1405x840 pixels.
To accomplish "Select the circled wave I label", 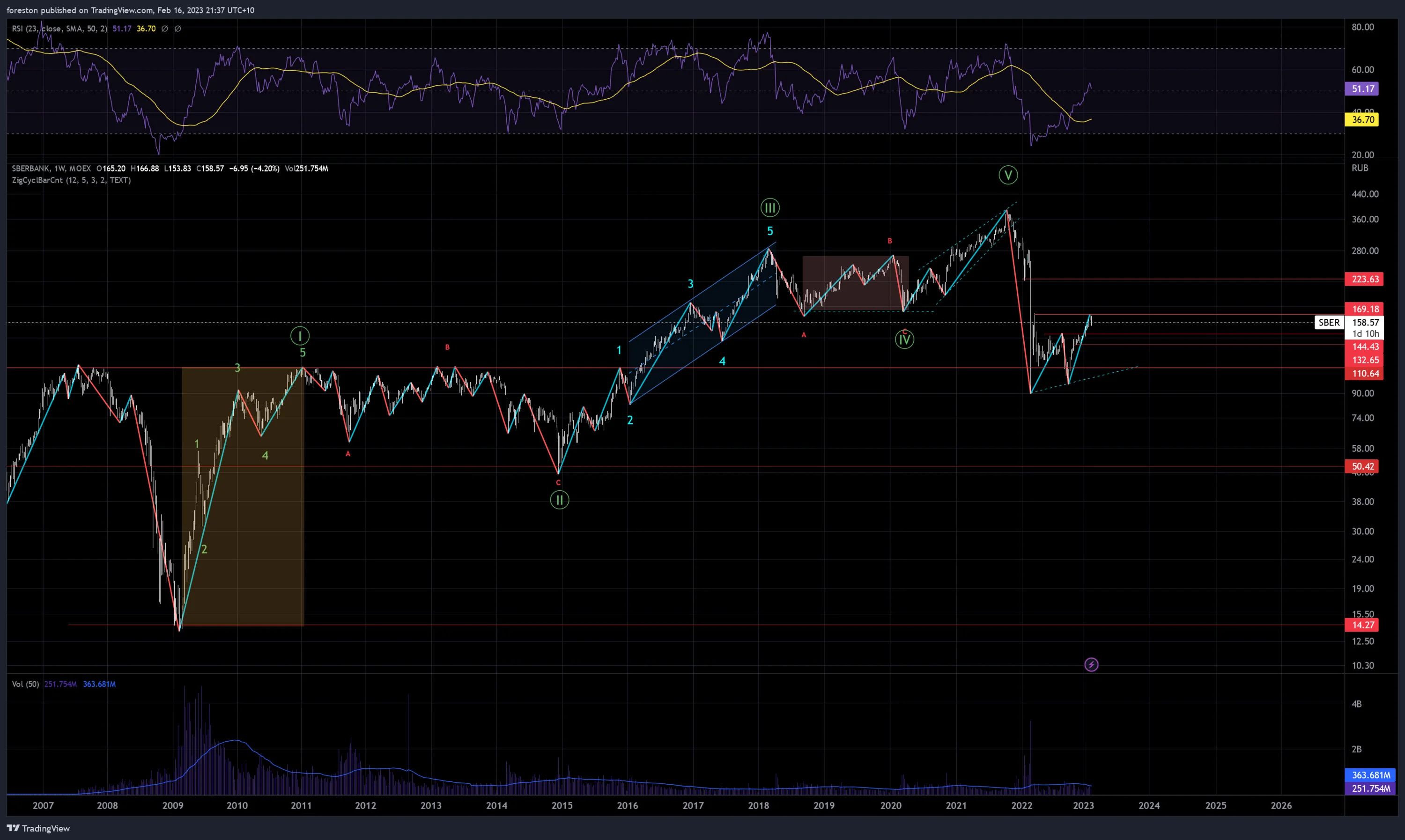I will [x=300, y=336].
